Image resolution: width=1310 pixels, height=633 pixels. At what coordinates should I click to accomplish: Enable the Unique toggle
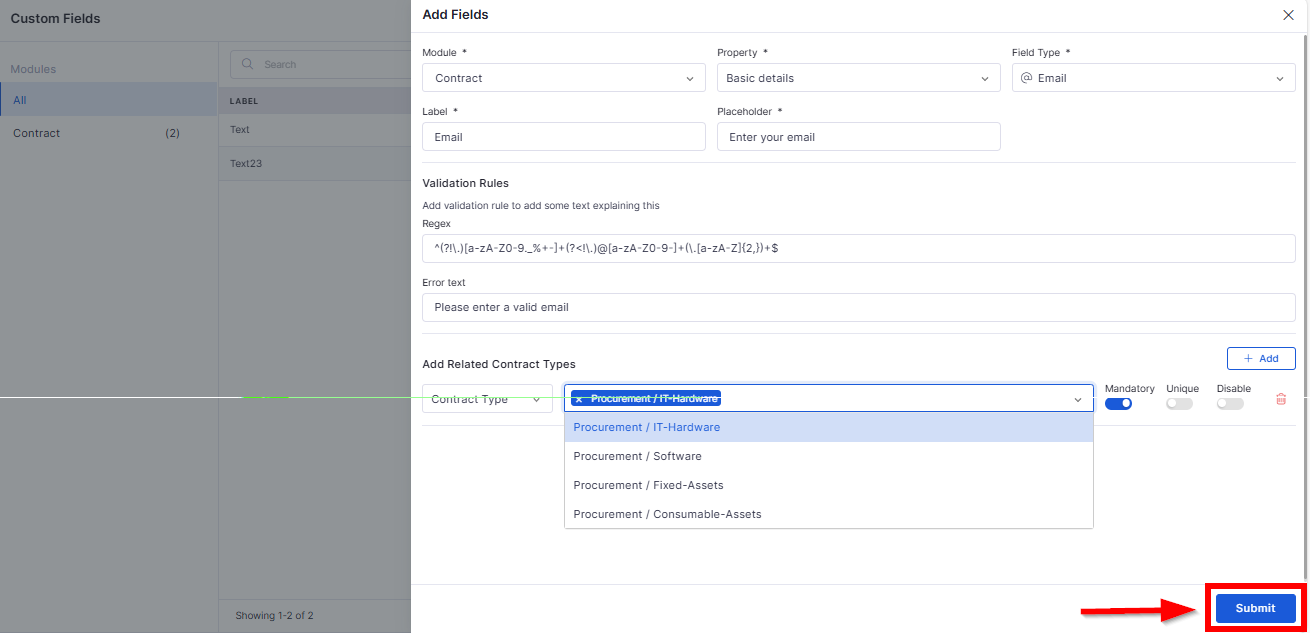(x=1179, y=404)
